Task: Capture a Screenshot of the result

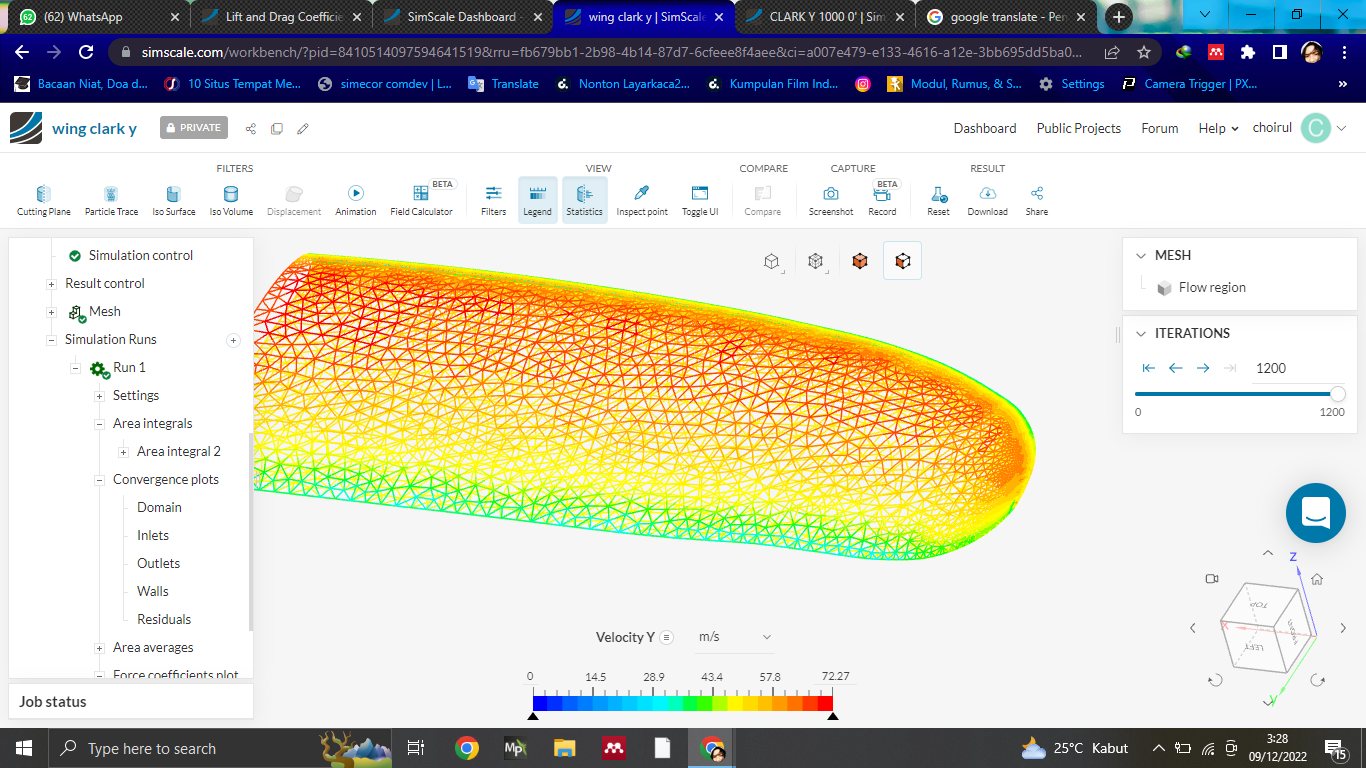Action: 830,200
